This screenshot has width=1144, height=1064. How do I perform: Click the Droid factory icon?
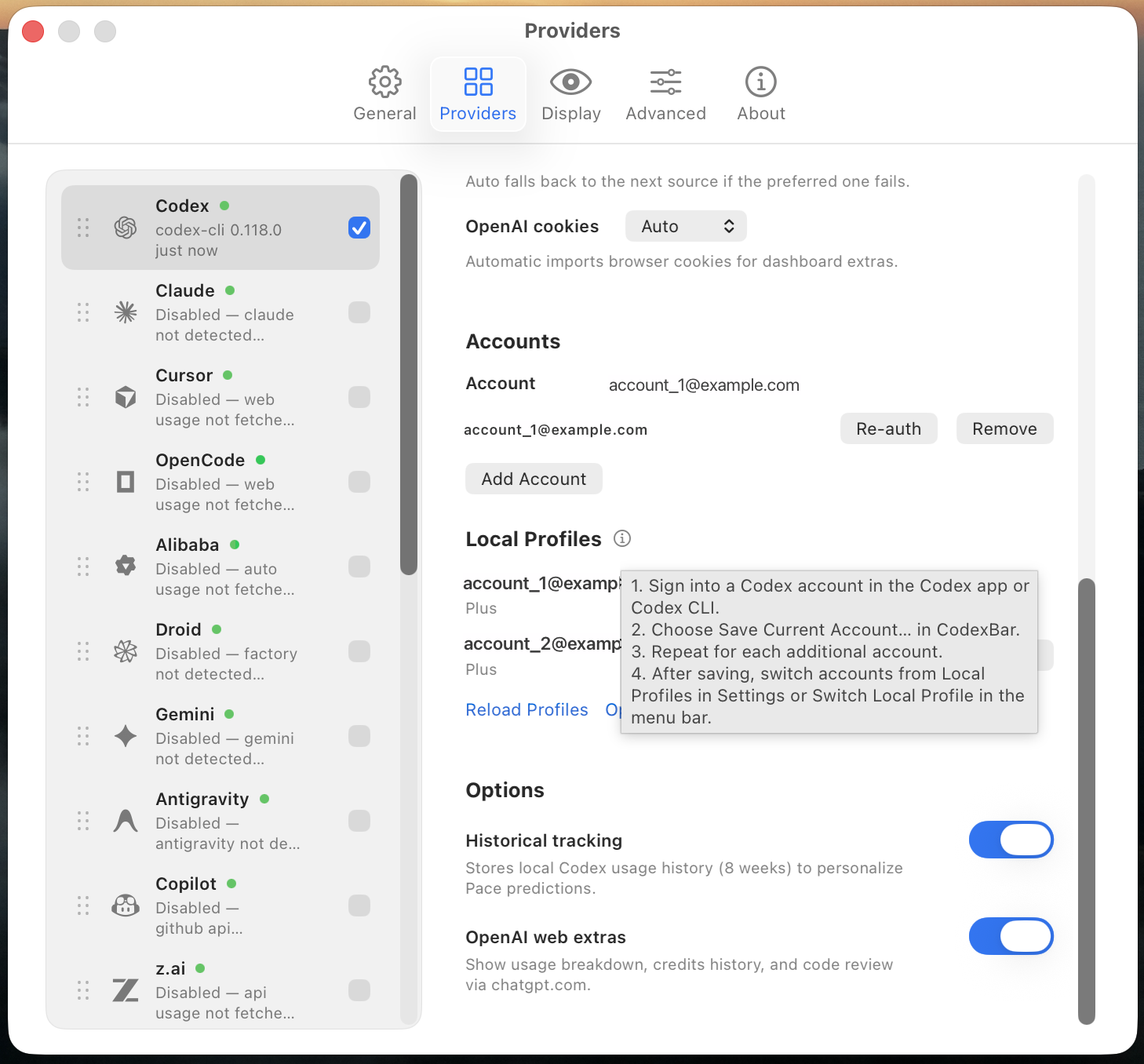126,651
